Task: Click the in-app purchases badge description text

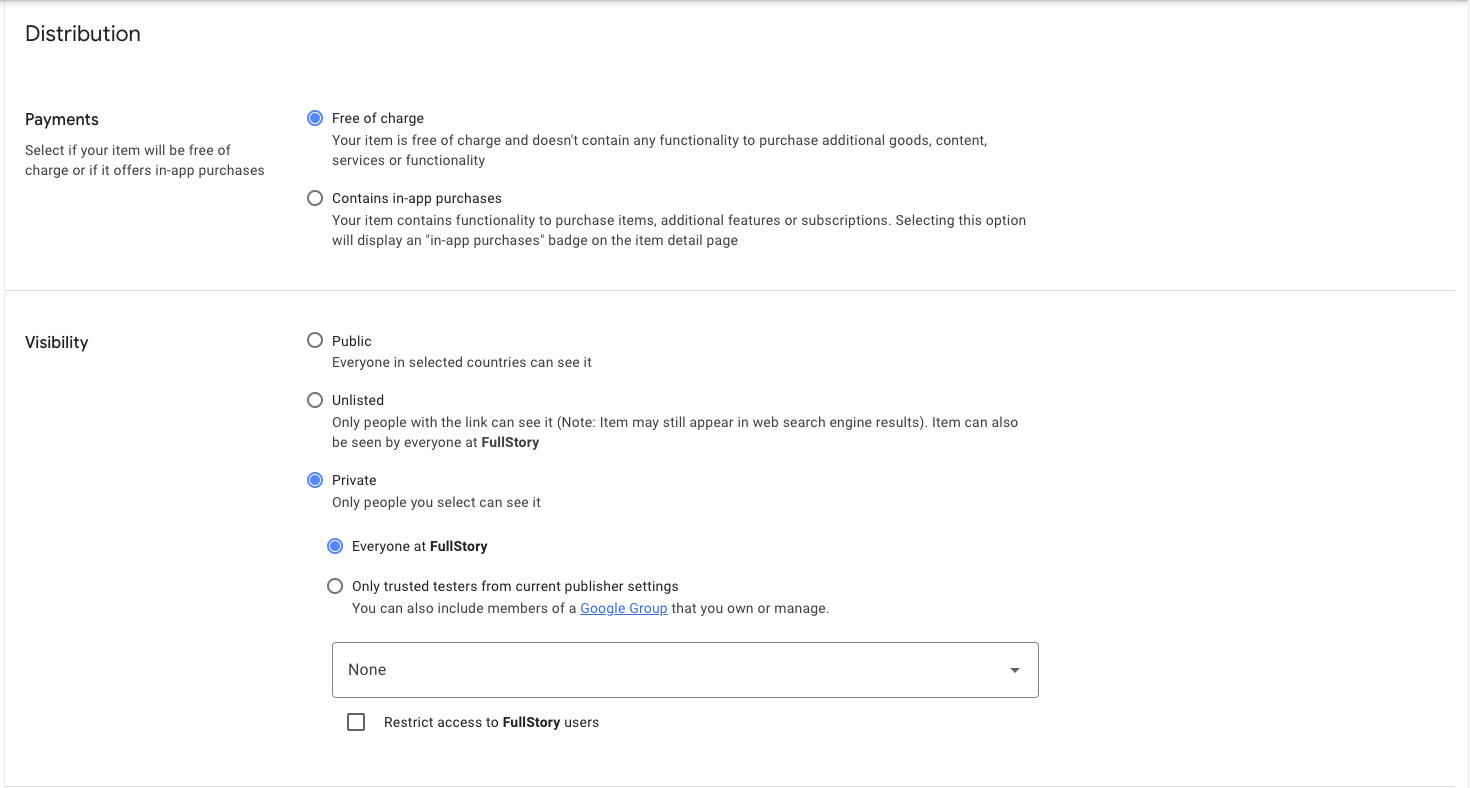Action: click(678, 230)
